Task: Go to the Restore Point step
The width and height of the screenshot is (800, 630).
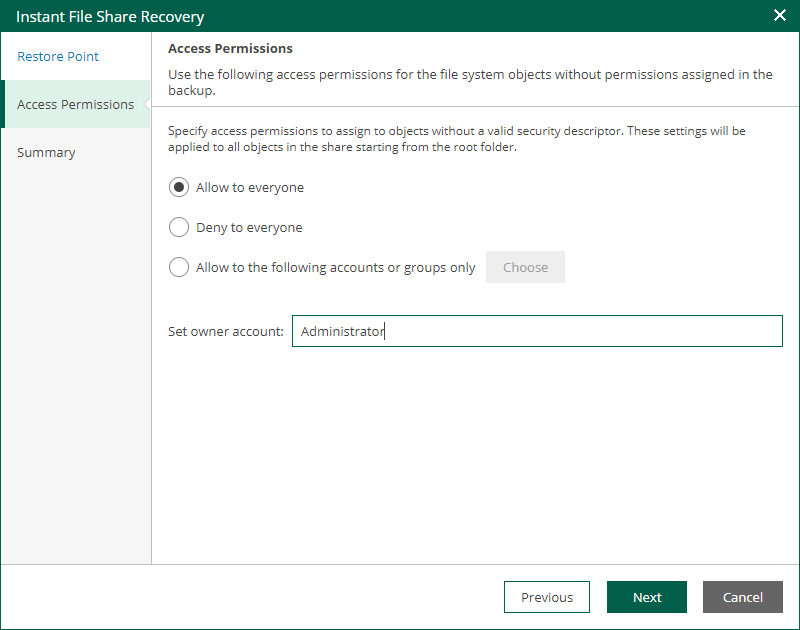Action: point(58,56)
